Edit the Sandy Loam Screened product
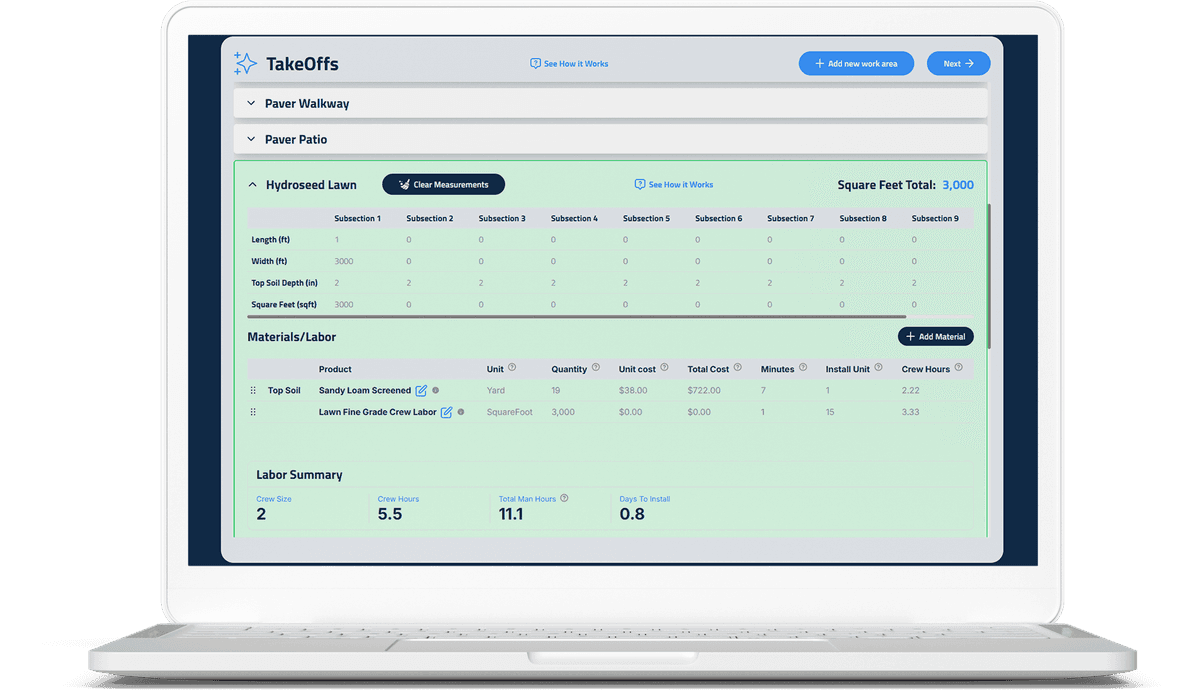This screenshot has width=1200, height=690. (x=421, y=390)
